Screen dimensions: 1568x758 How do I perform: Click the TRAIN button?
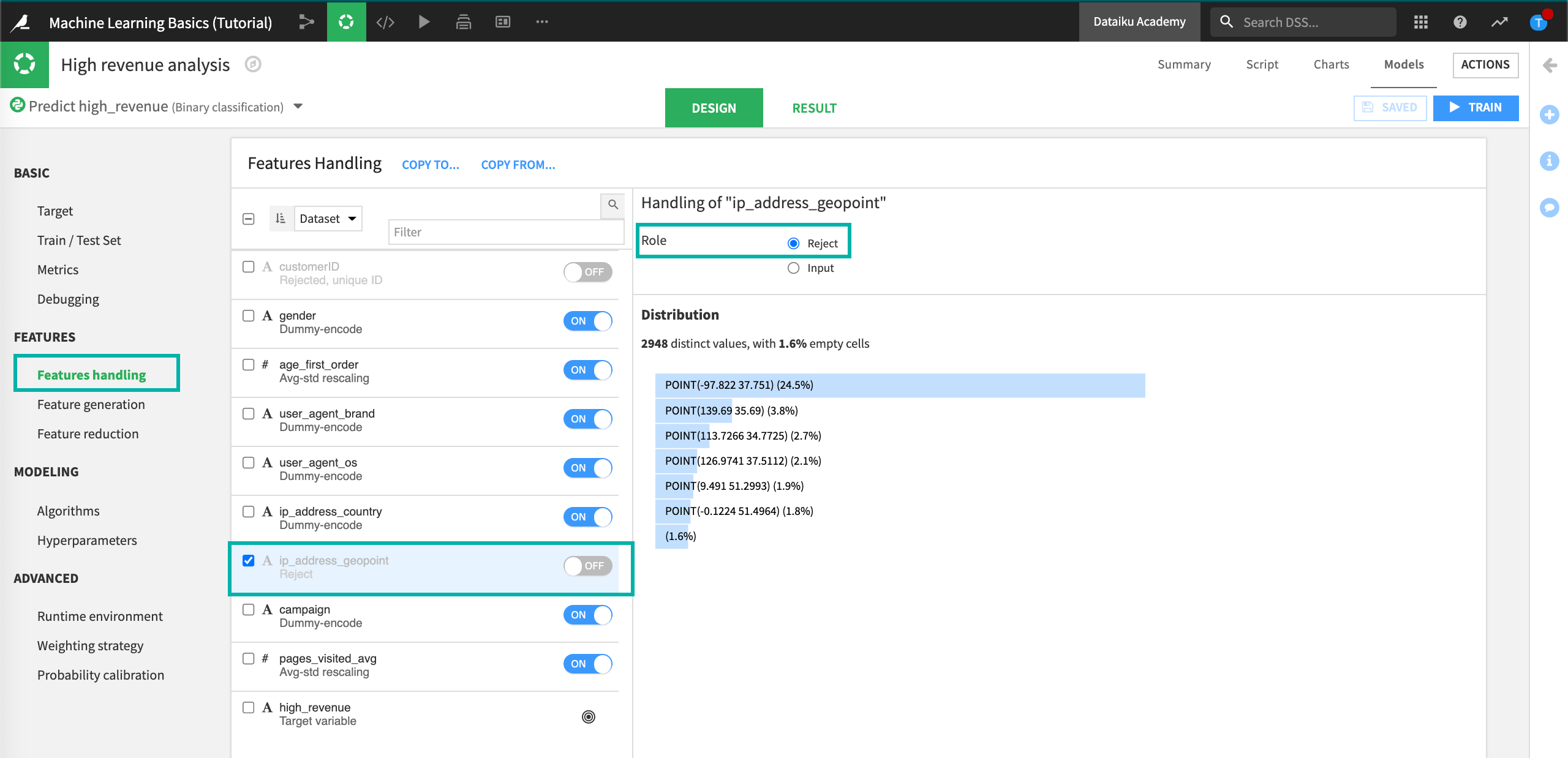pyautogui.click(x=1476, y=108)
